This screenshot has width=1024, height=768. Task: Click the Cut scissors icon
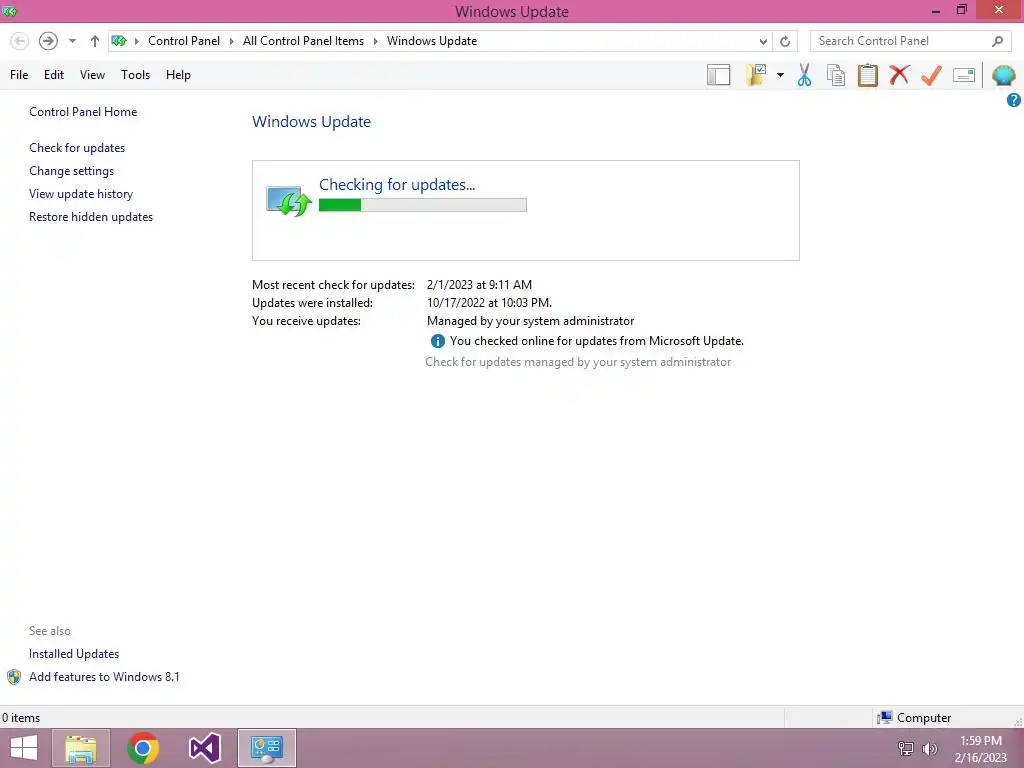(805, 75)
